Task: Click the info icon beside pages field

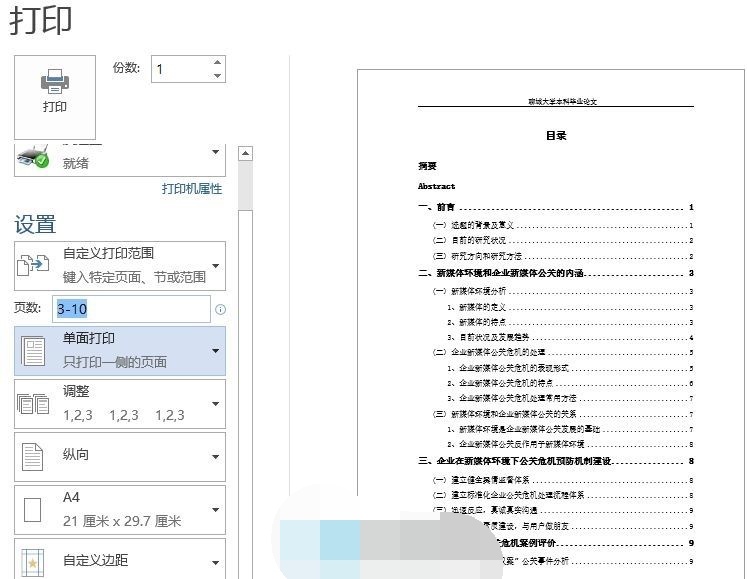Action: (x=220, y=310)
